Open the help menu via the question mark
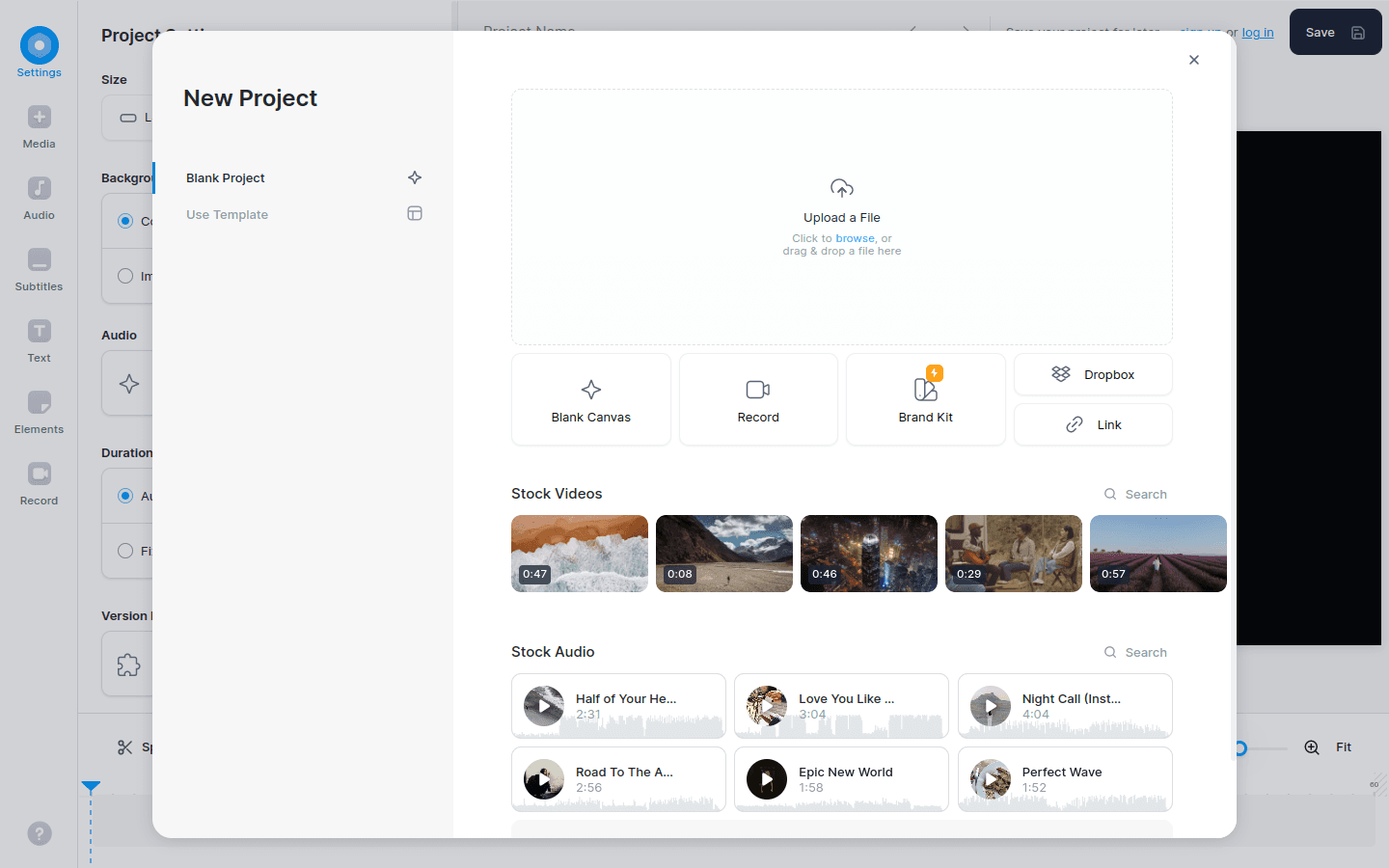The height and width of the screenshot is (868, 1389). click(39, 833)
